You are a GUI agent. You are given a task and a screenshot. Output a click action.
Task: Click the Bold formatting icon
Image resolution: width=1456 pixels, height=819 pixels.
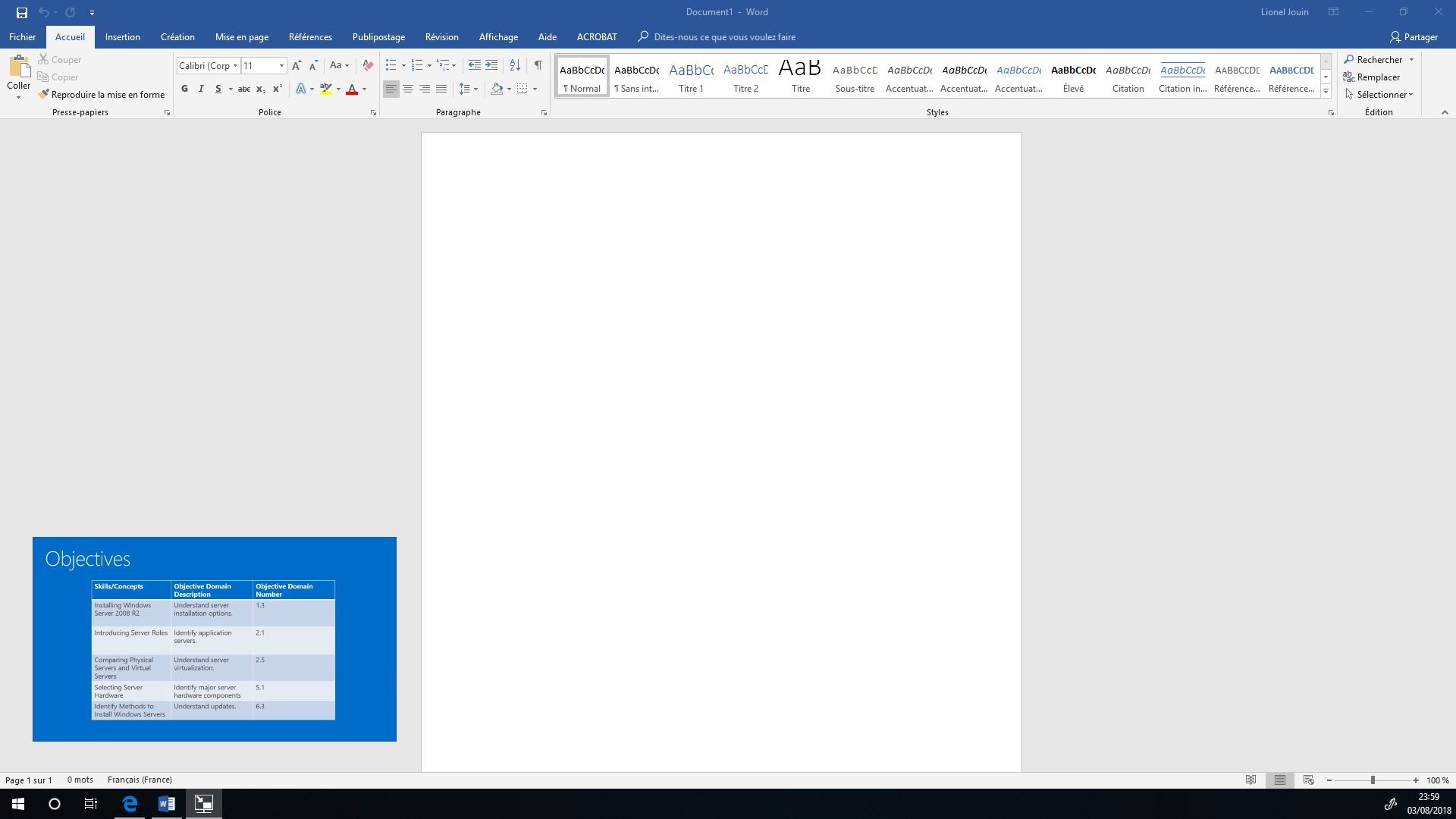click(x=185, y=89)
